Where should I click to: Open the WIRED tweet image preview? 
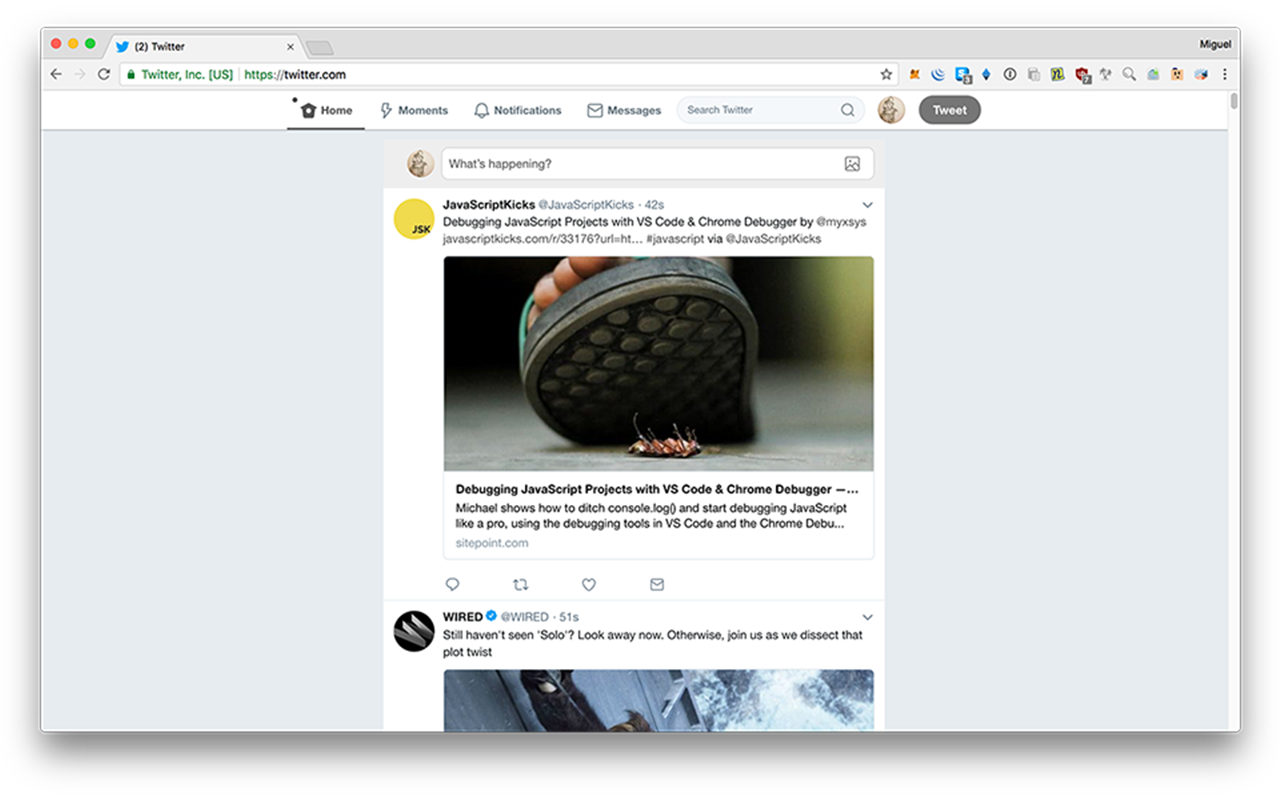tap(658, 700)
